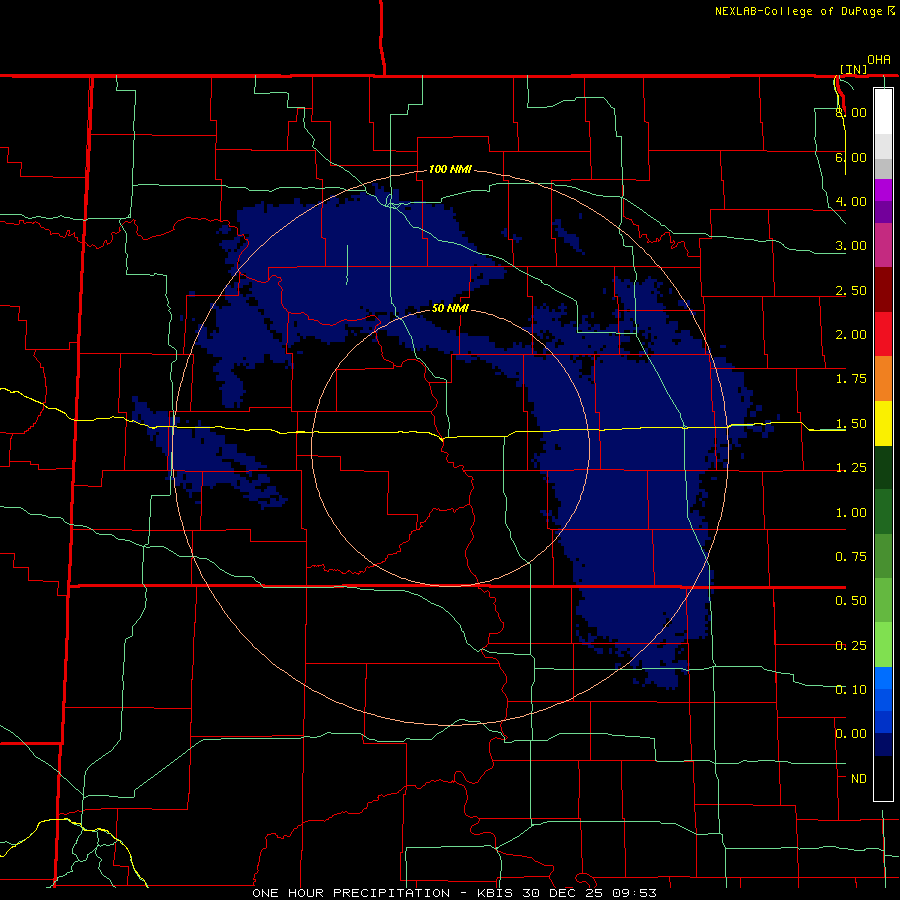Screen dimensions: 900x900
Task: Click the 2.00 legend value
Action: (x=851, y=335)
